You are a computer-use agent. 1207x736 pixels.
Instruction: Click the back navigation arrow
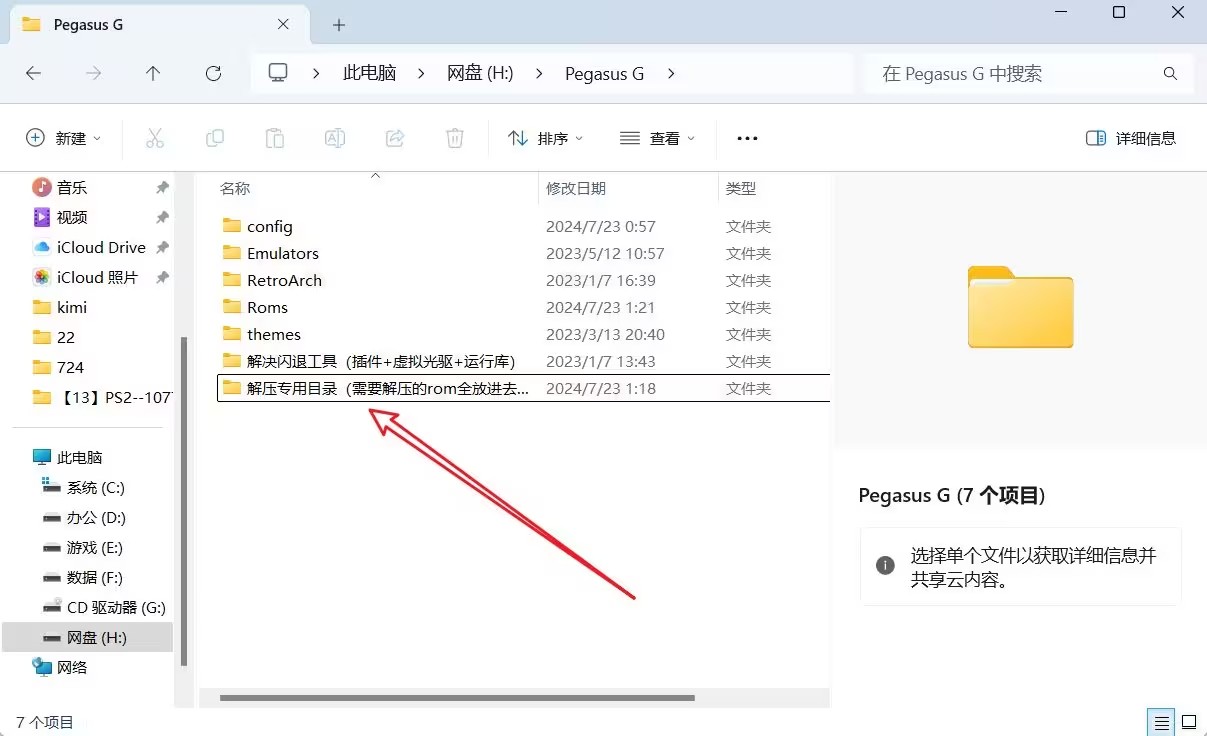[x=33, y=73]
